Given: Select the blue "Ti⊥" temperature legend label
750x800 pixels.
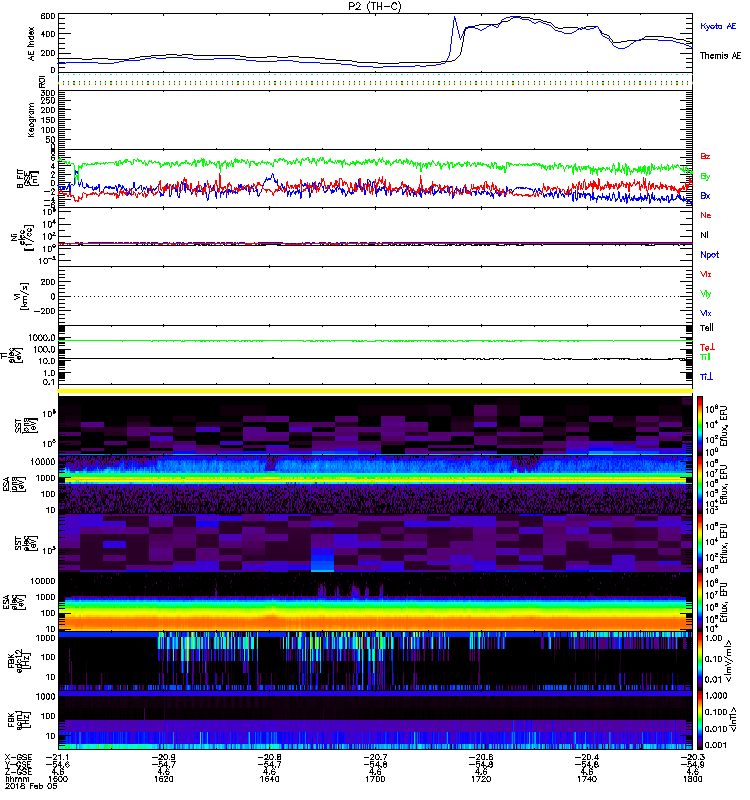Looking at the screenshot, I should point(706,377).
